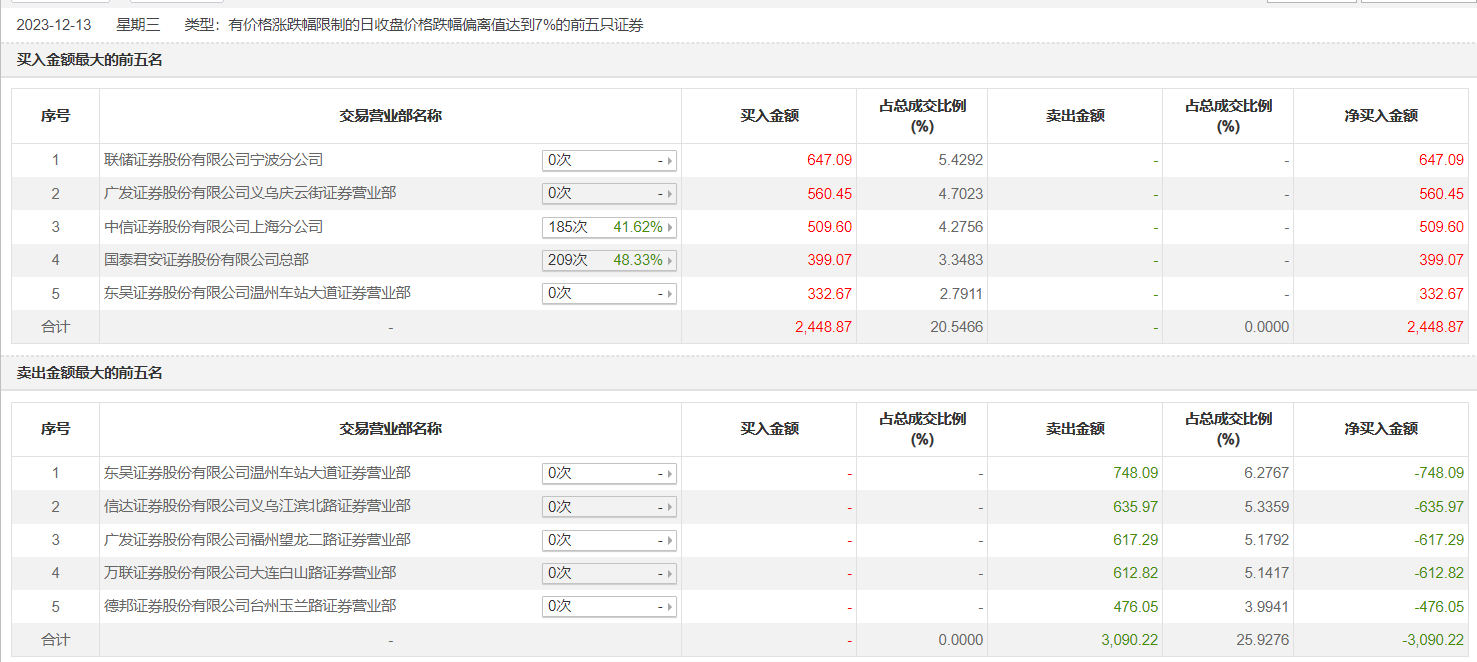Click dropdown arrow for 东吴证券 in buy table
Screen dimensions: 1477x662
669,293
